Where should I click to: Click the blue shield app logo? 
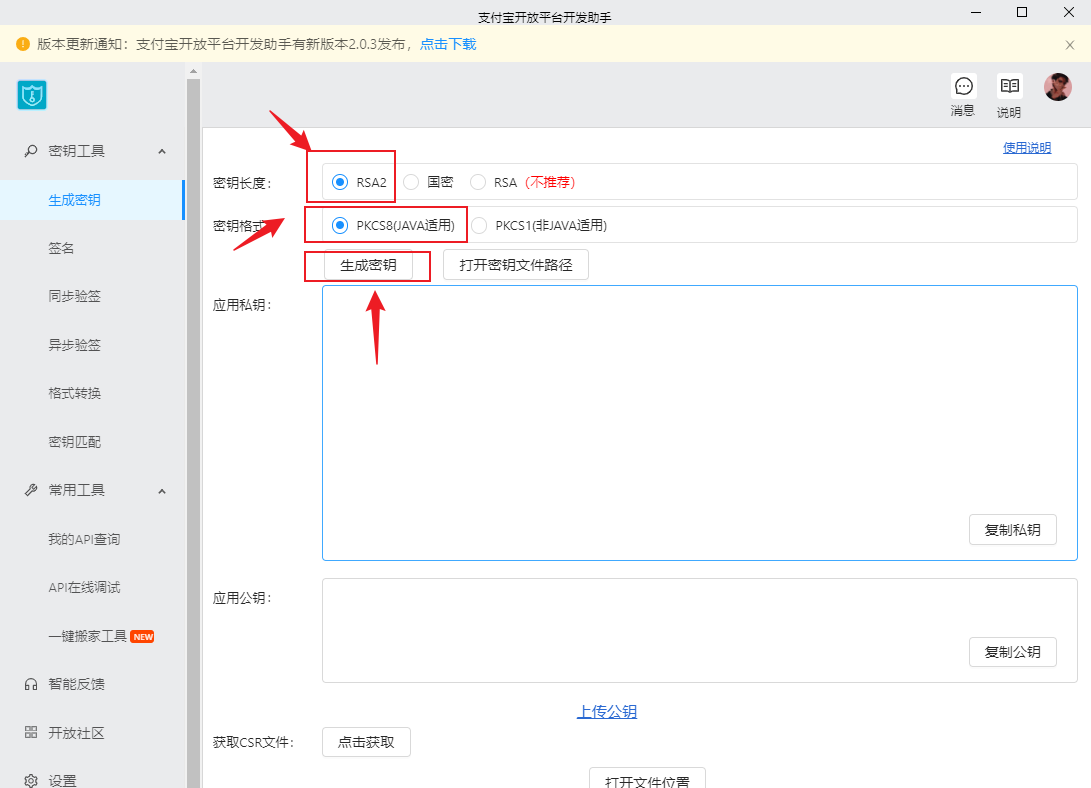[x=32, y=95]
